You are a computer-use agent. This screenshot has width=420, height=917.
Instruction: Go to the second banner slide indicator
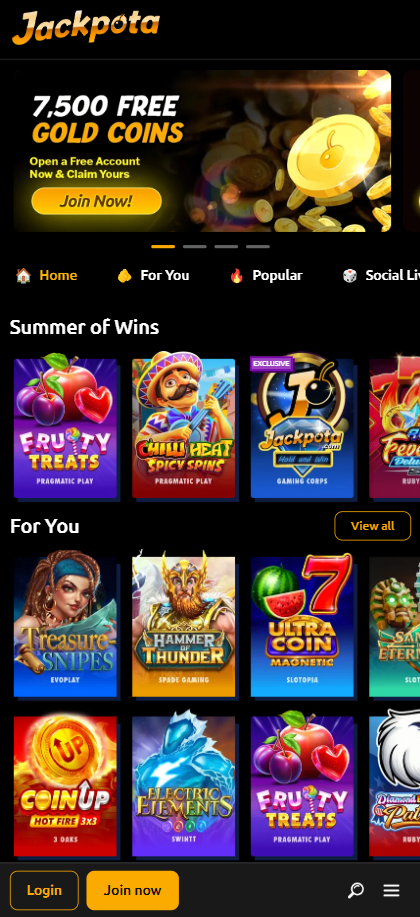[x=195, y=247]
